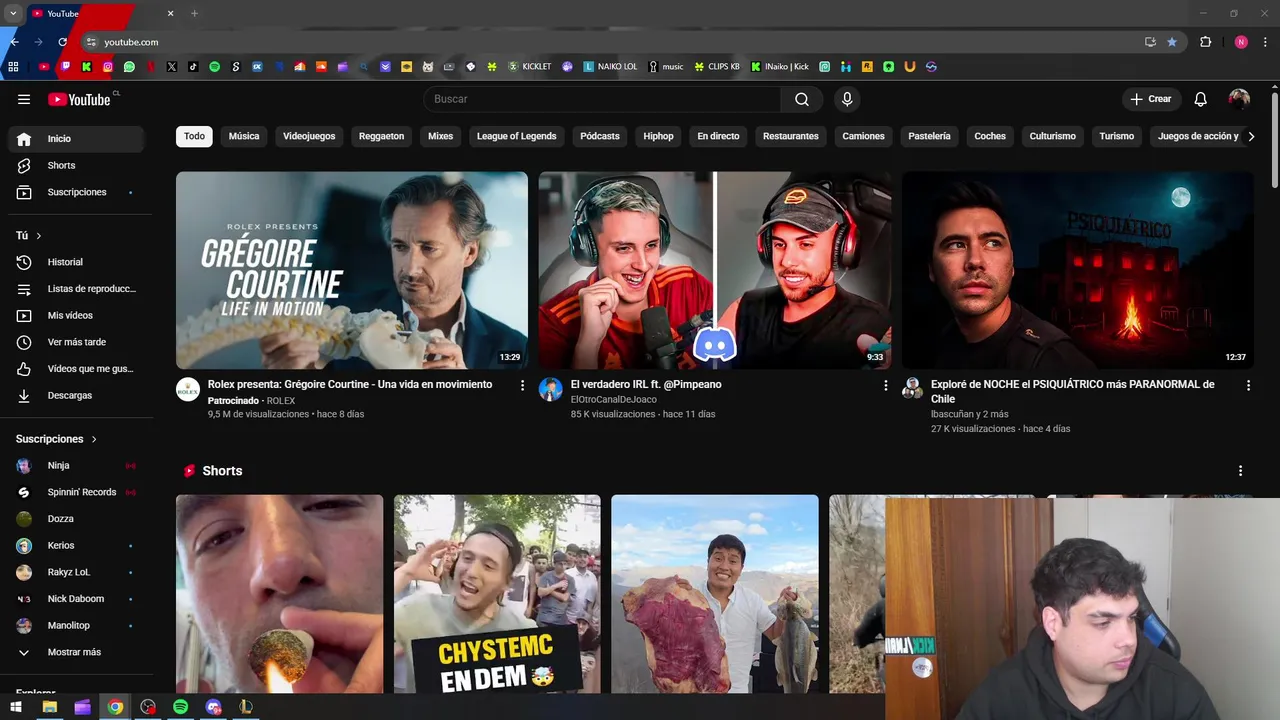Click the YouTube logo

click(80, 99)
